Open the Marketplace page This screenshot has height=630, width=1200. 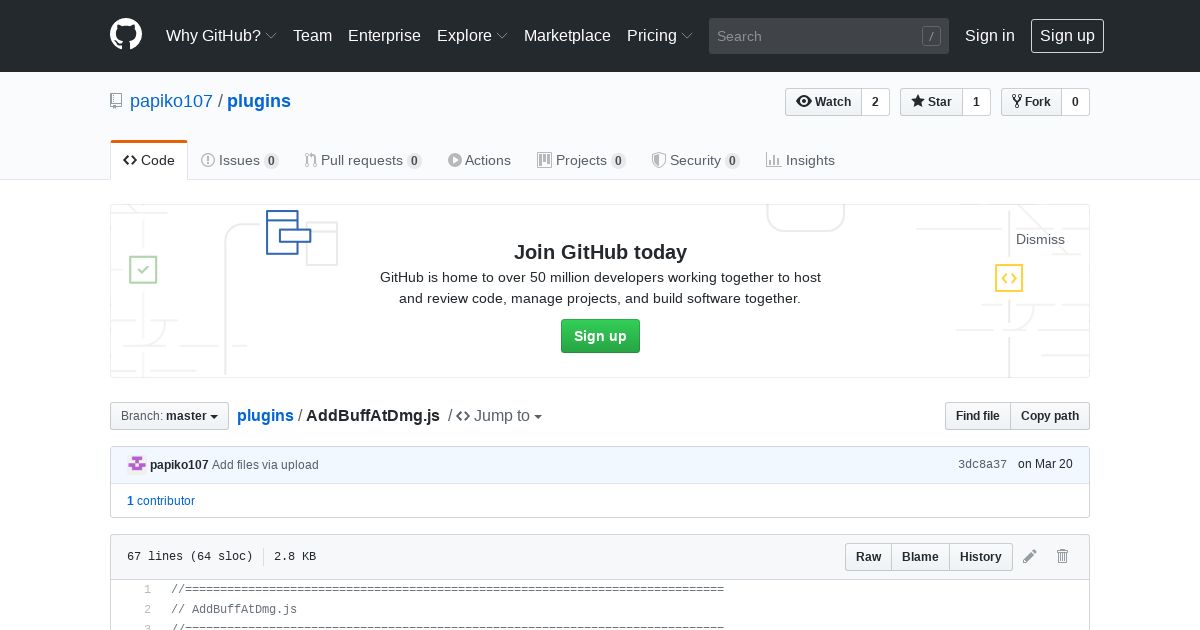coord(567,35)
